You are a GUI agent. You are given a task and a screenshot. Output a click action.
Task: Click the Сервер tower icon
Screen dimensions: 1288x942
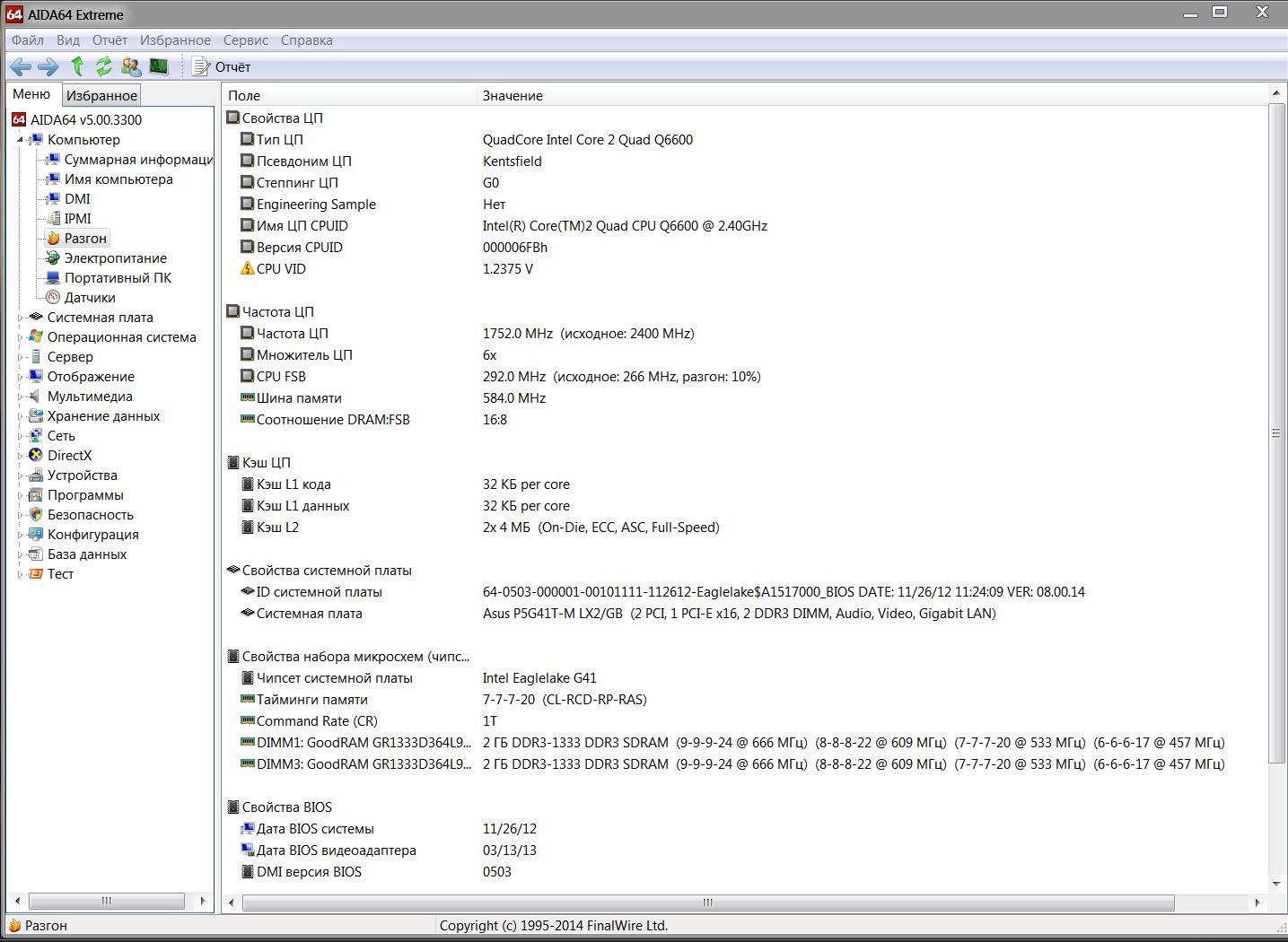click(36, 356)
